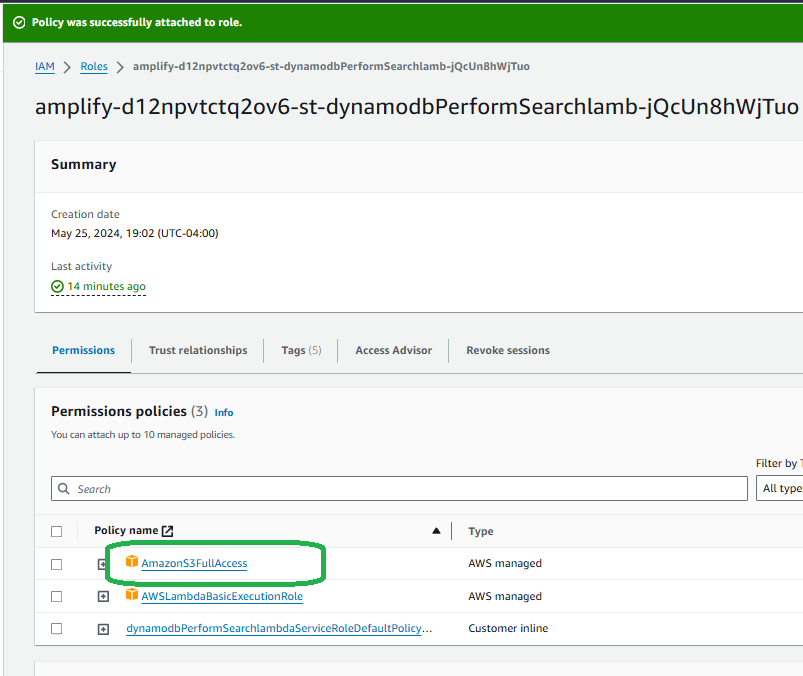The image size is (803, 676).
Task: Open the IAM breadcrumb link
Action: 45,67
